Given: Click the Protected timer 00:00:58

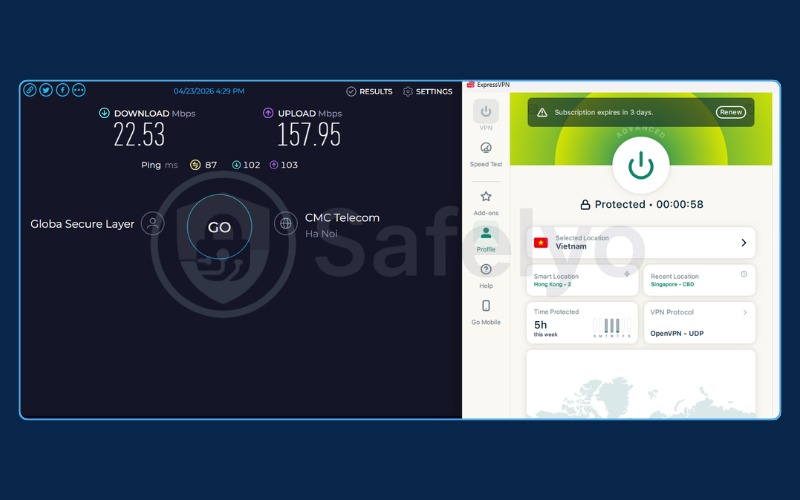Looking at the screenshot, I should click(x=680, y=205).
